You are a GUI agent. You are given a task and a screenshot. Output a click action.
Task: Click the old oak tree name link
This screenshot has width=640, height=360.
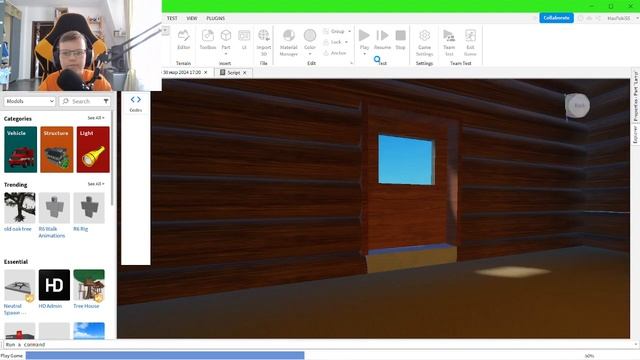pos(18,229)
